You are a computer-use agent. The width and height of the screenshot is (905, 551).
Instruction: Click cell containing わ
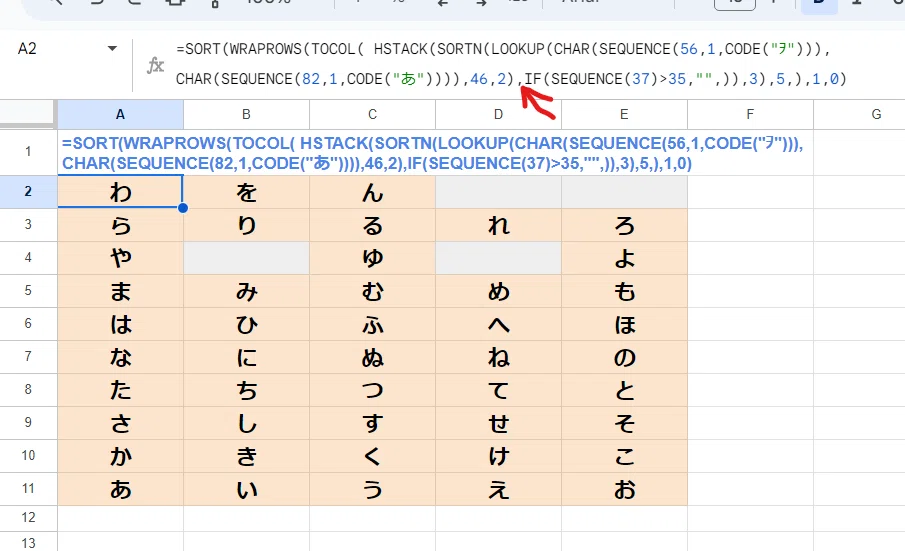coord(120,192)
